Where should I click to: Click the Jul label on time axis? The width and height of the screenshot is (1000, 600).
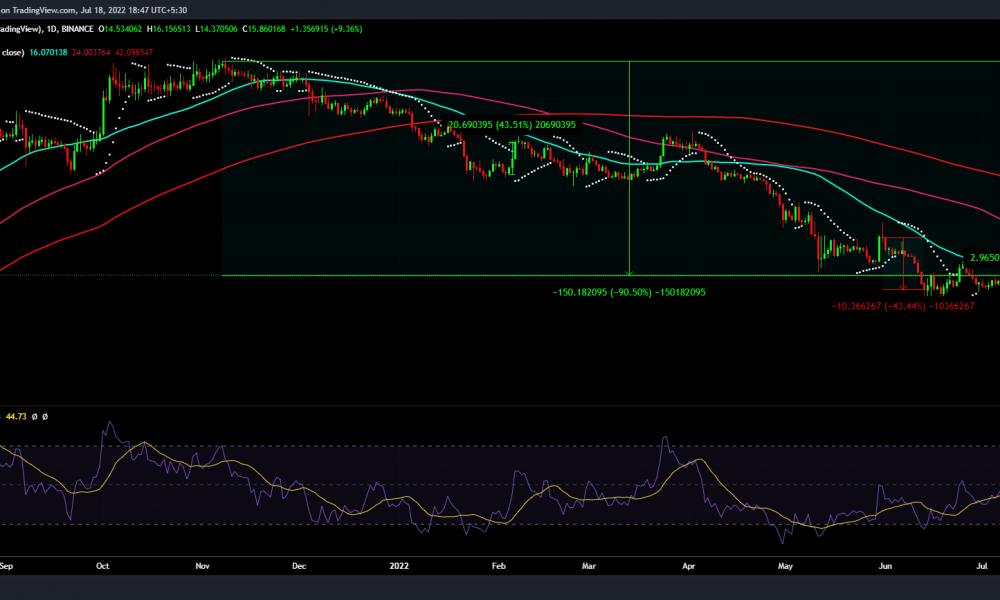(982, 566)
